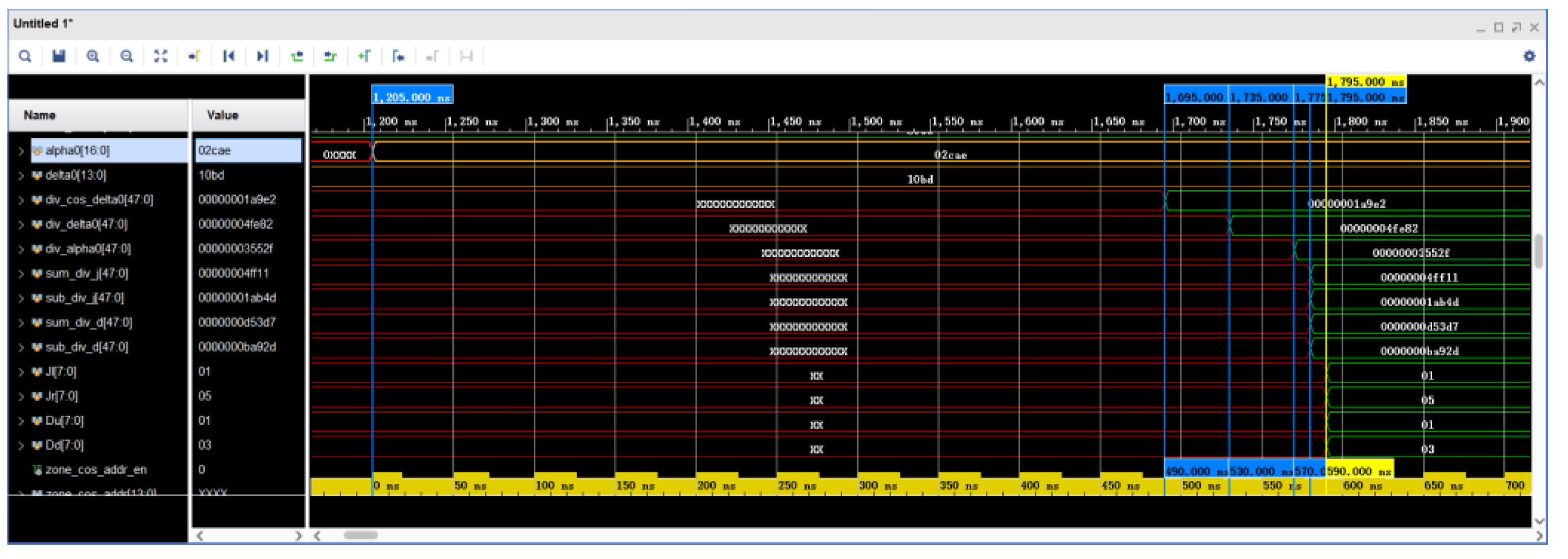
Task: Open waveform settings with the gear icon
Action: click(x=1529, y=57)
